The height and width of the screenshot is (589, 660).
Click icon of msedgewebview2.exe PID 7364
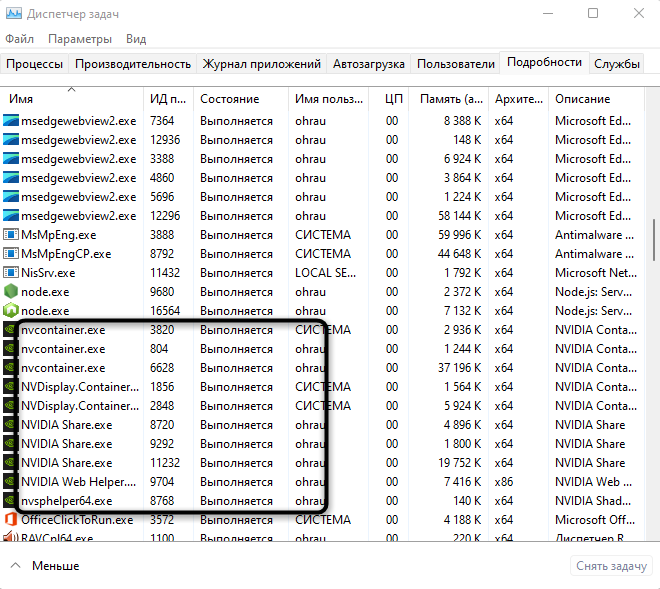(x=11, y=121)
